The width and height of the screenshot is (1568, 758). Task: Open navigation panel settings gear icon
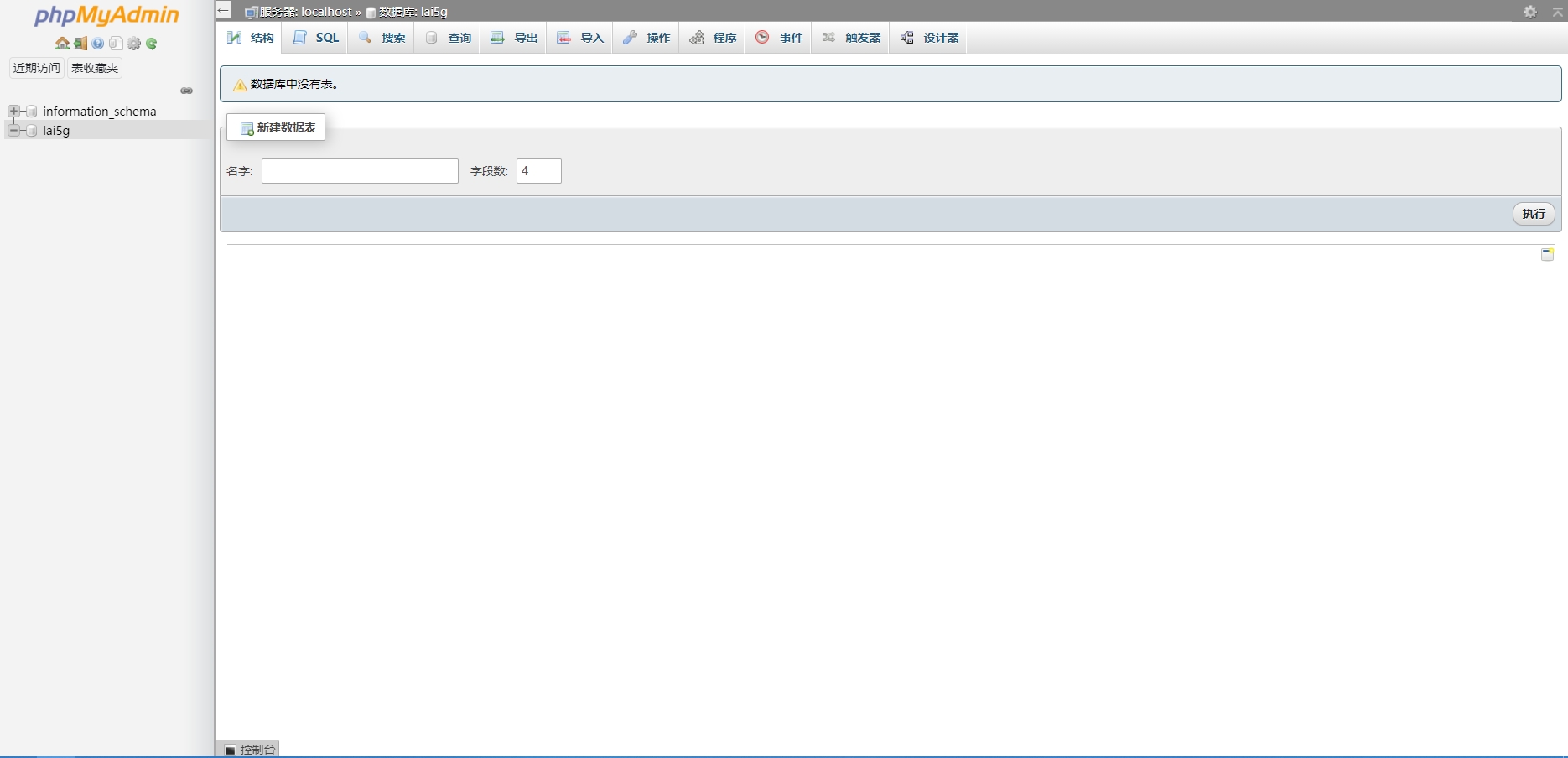pos(134,44)
